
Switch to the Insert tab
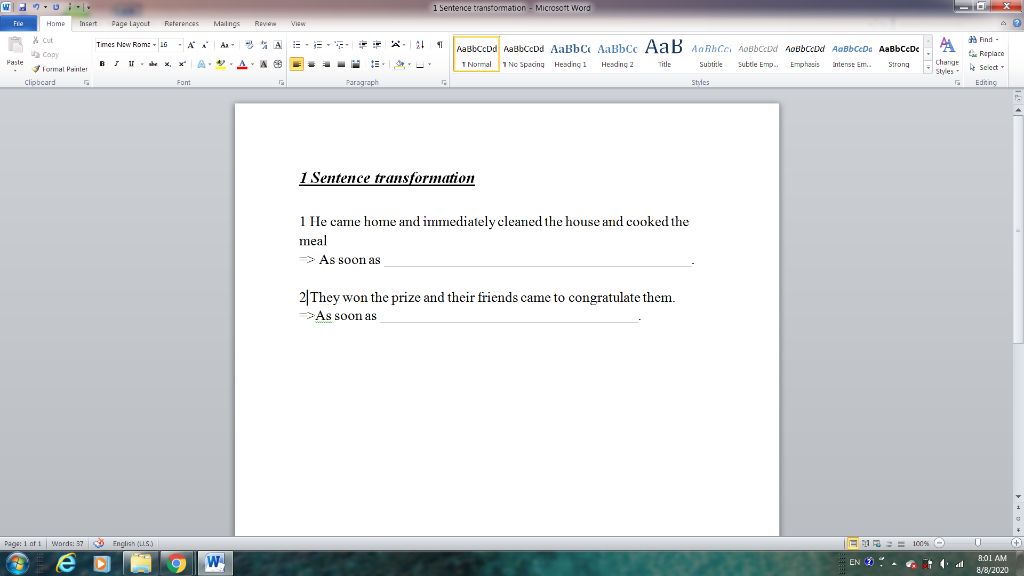point(88,24)
